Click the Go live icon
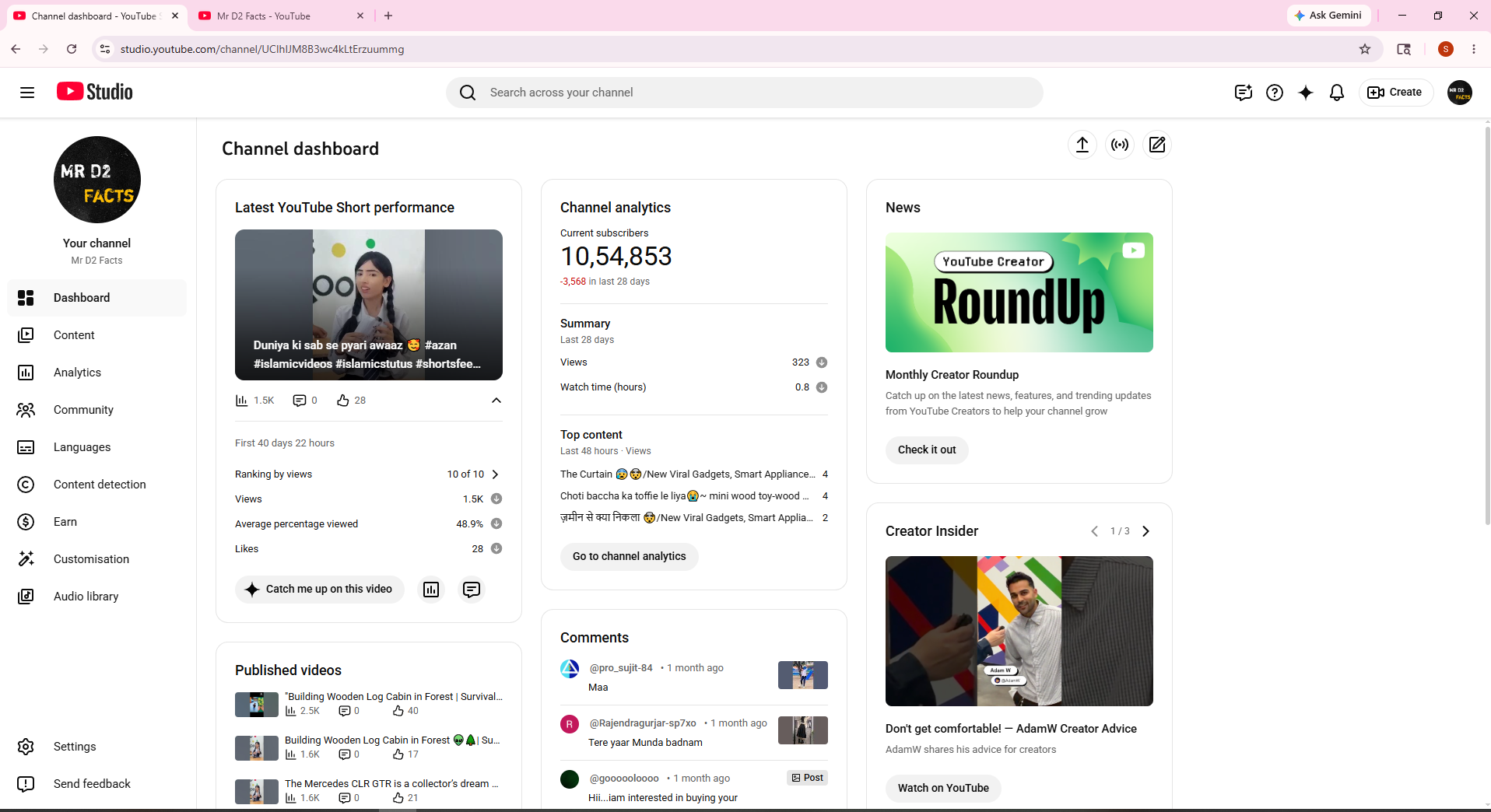Screen dimensions: 1491x812 1120,145
